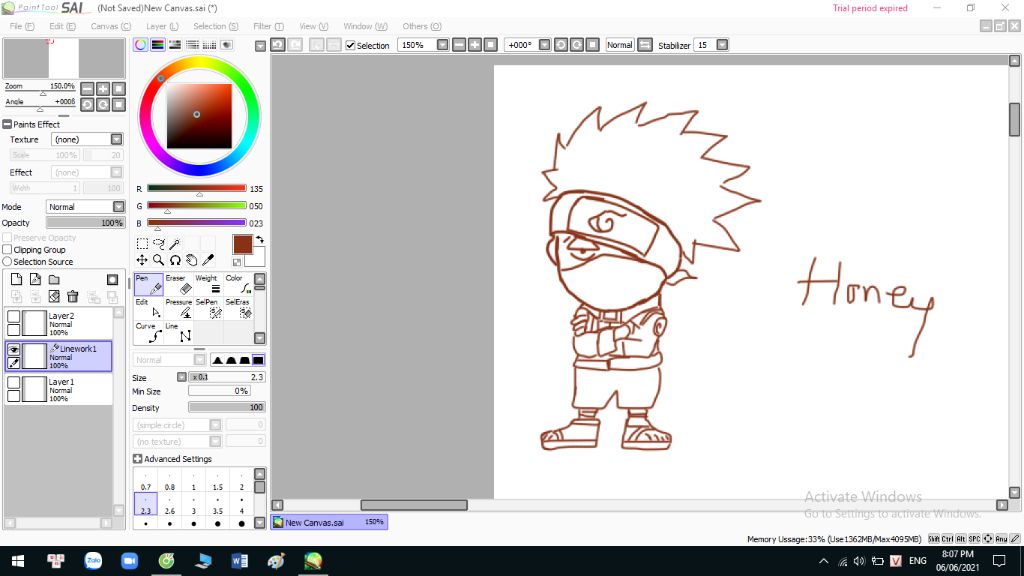Select brush size preset 3.5
Viewport: 1024px width, 576px height.
coord(217,505)
